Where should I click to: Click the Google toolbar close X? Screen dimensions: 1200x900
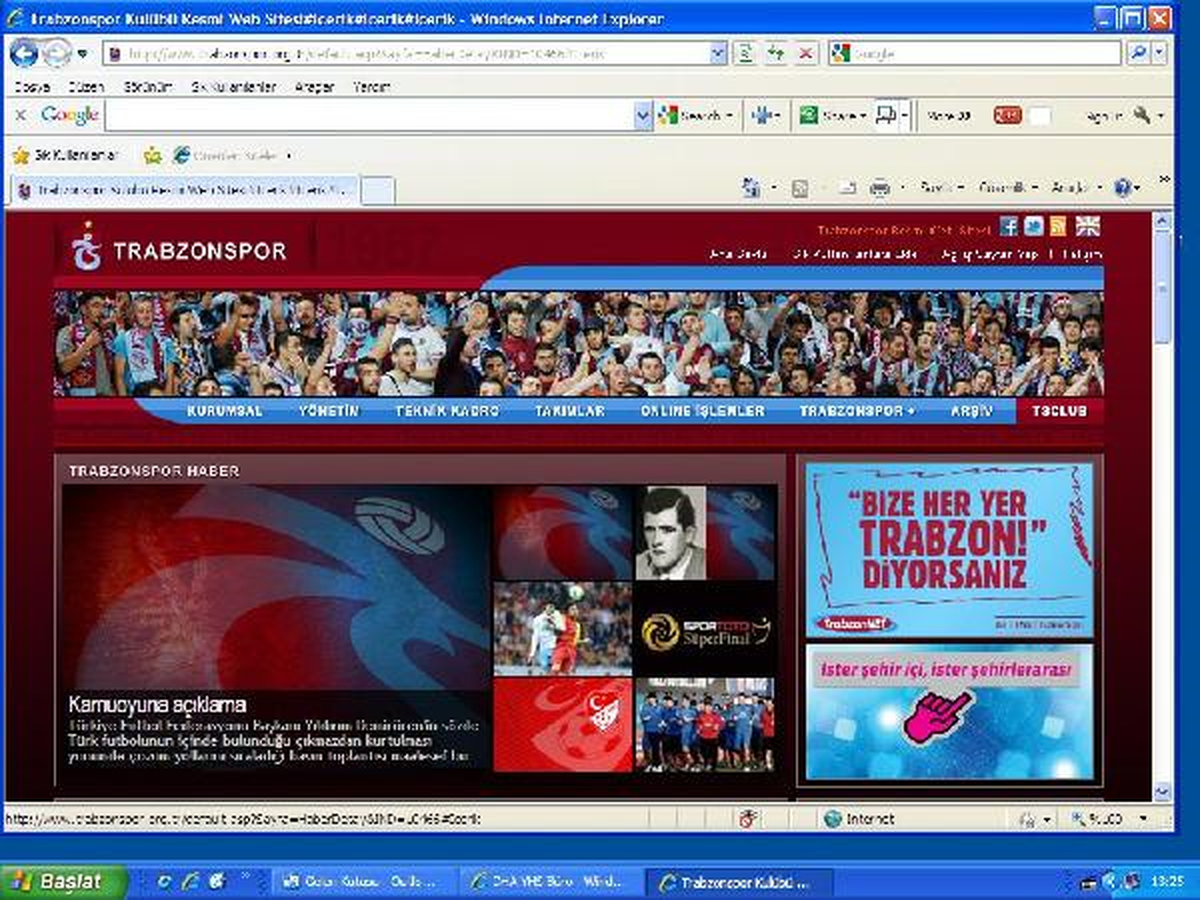click(20, 116)
